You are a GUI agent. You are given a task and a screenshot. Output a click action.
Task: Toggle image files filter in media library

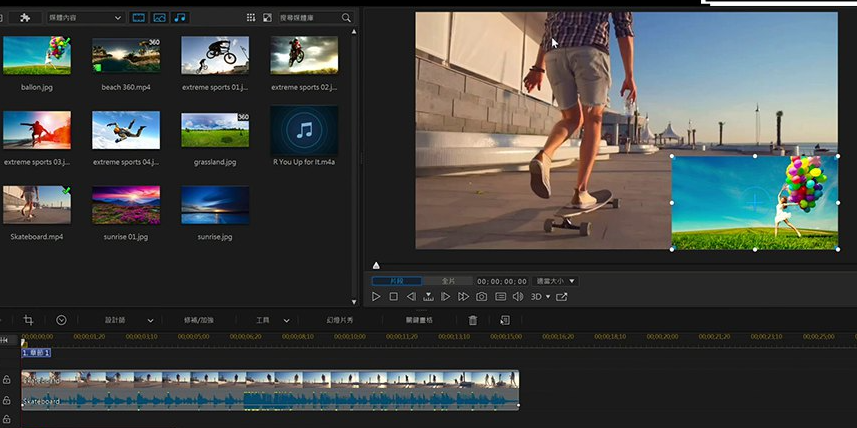pos(159,18)
